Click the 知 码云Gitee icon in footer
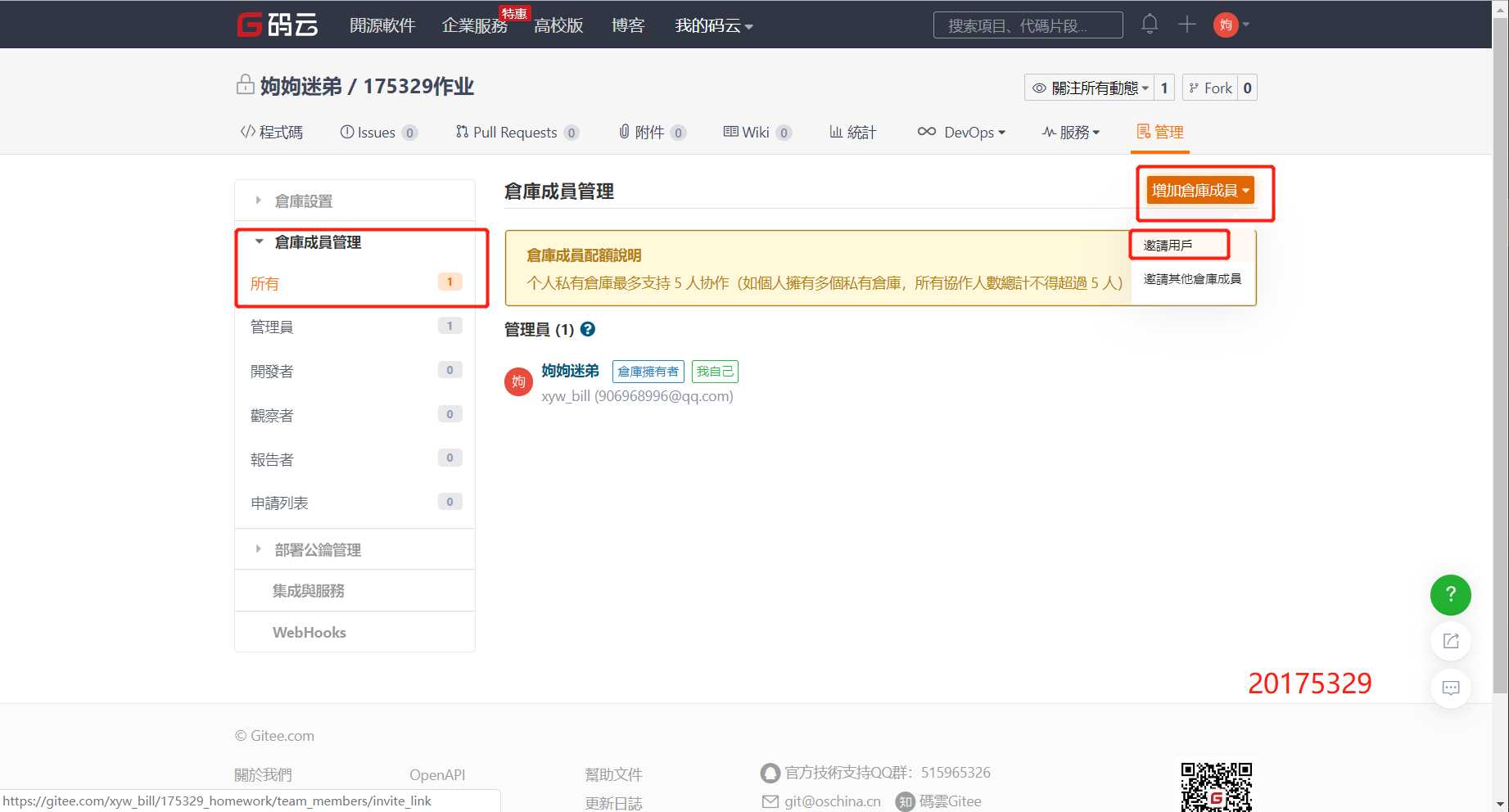Screen dimensions: 1509x812 (904, 801)
